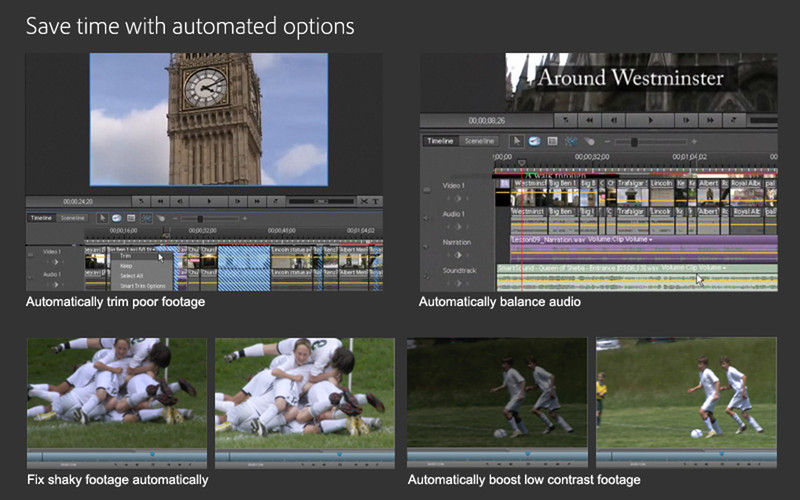The height and width of the screenshot is (500, 800).
Task: Open Timeline tab in the balance audio panel
Action: (440, 141)
